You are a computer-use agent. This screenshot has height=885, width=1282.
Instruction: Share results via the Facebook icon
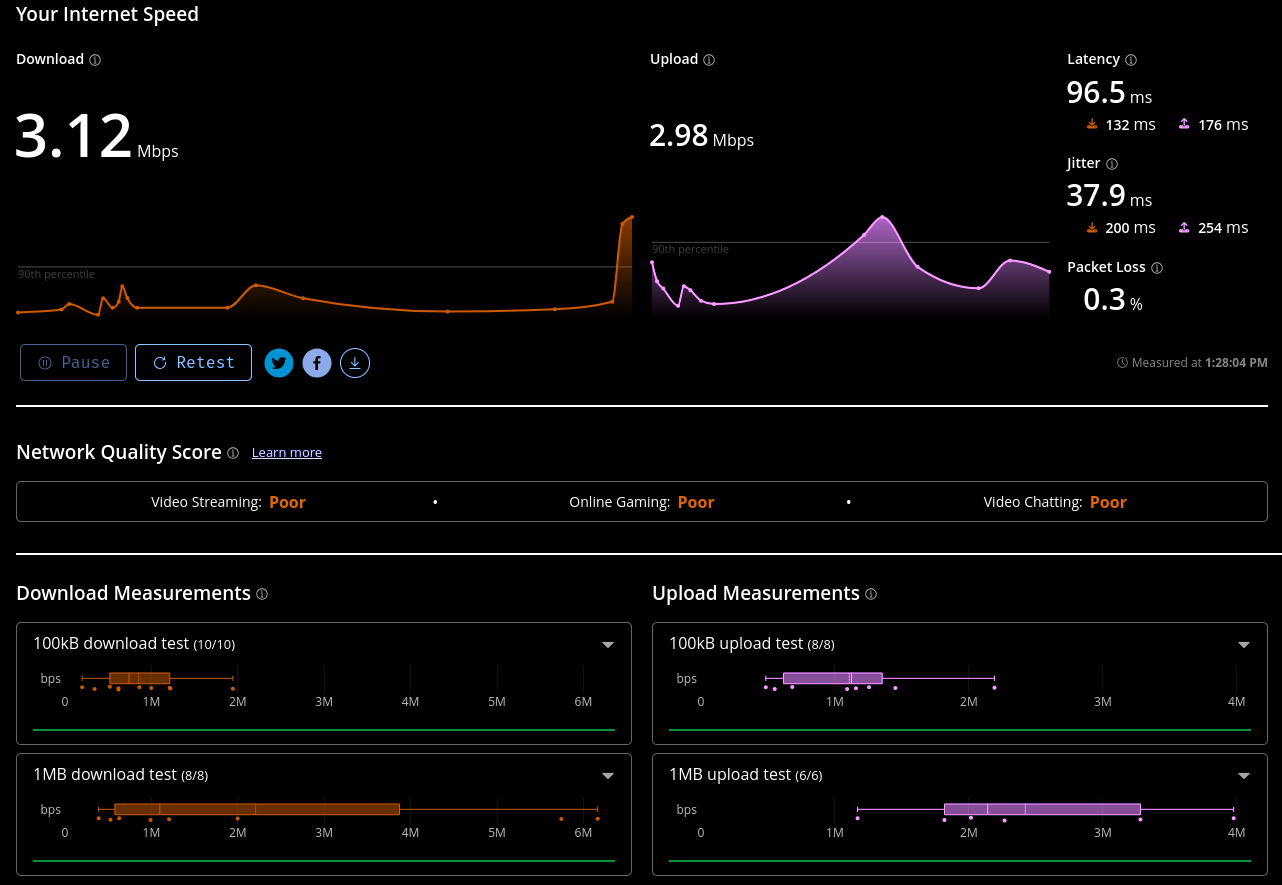(317, 363)
